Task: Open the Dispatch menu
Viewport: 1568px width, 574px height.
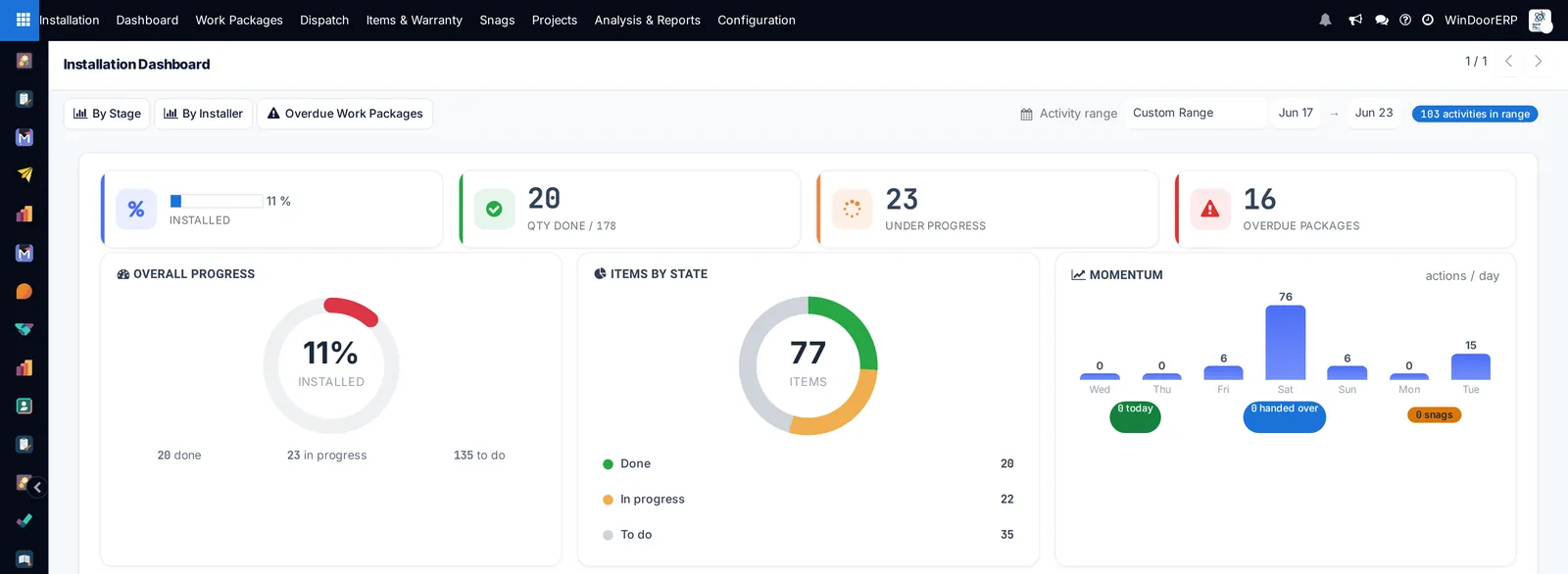Action: 324,20
